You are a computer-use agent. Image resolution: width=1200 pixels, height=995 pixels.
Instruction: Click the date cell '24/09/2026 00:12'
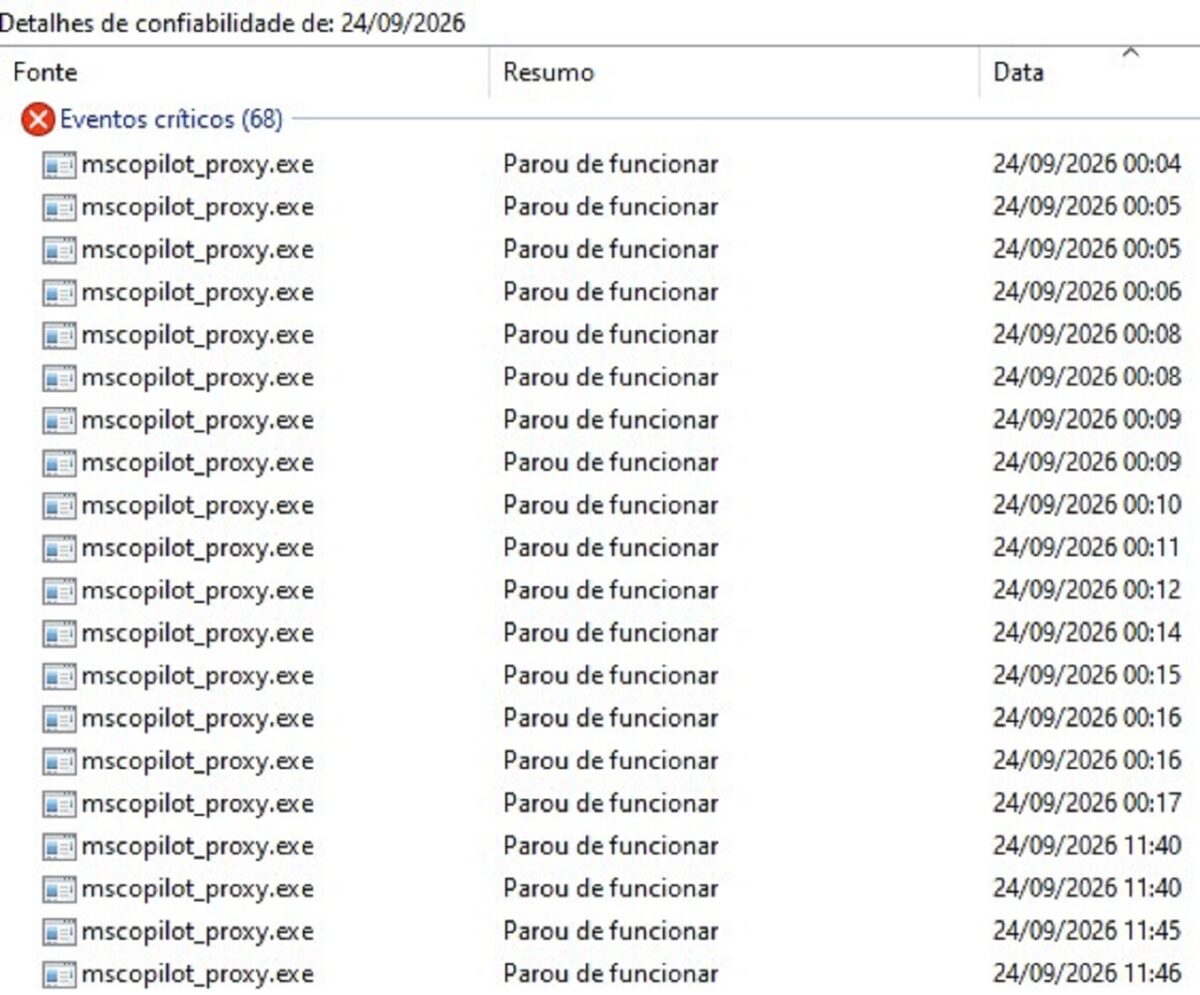pyautogui.click(x=1087, y=590)
